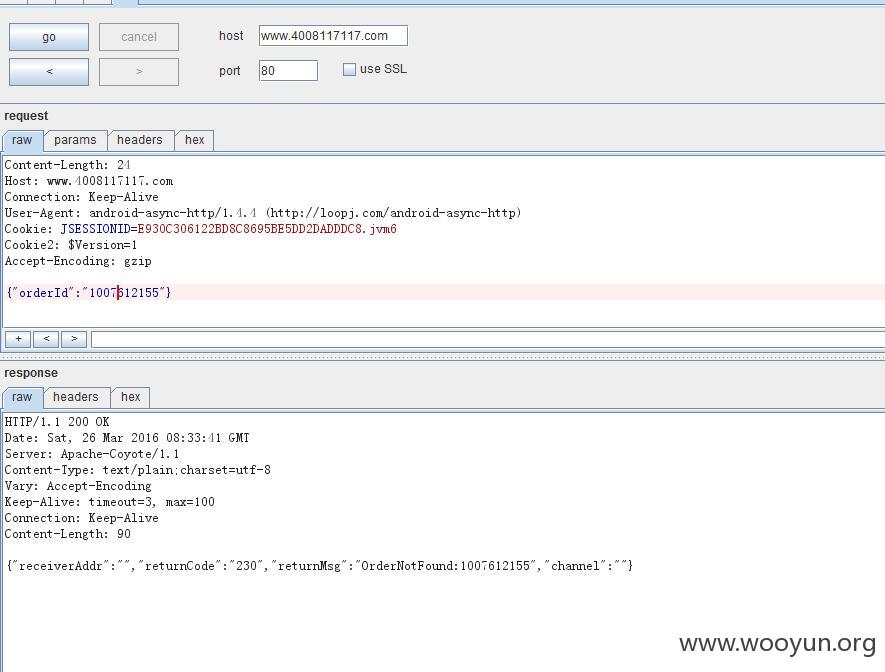
Task: Click the User-Agent android-async-http line
Action: (262, 213)
